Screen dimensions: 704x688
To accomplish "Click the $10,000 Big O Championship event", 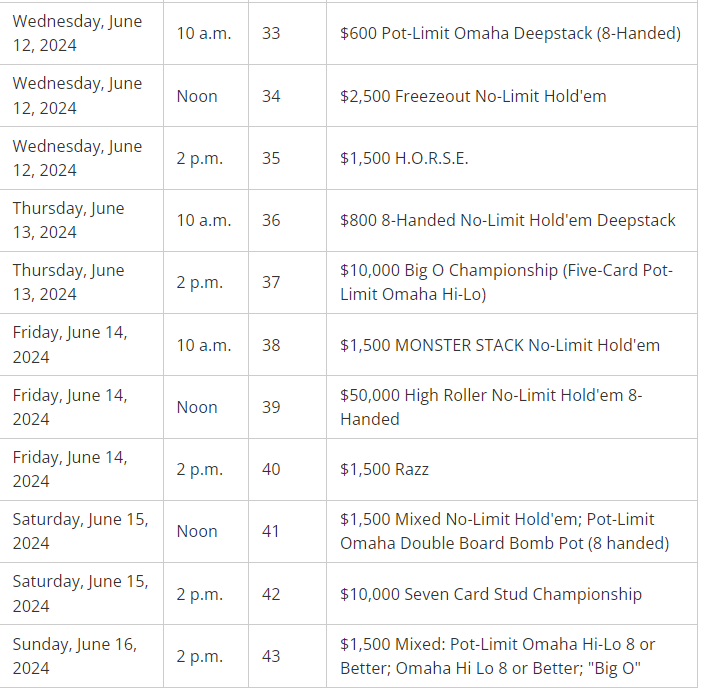I will click(506, 282).
